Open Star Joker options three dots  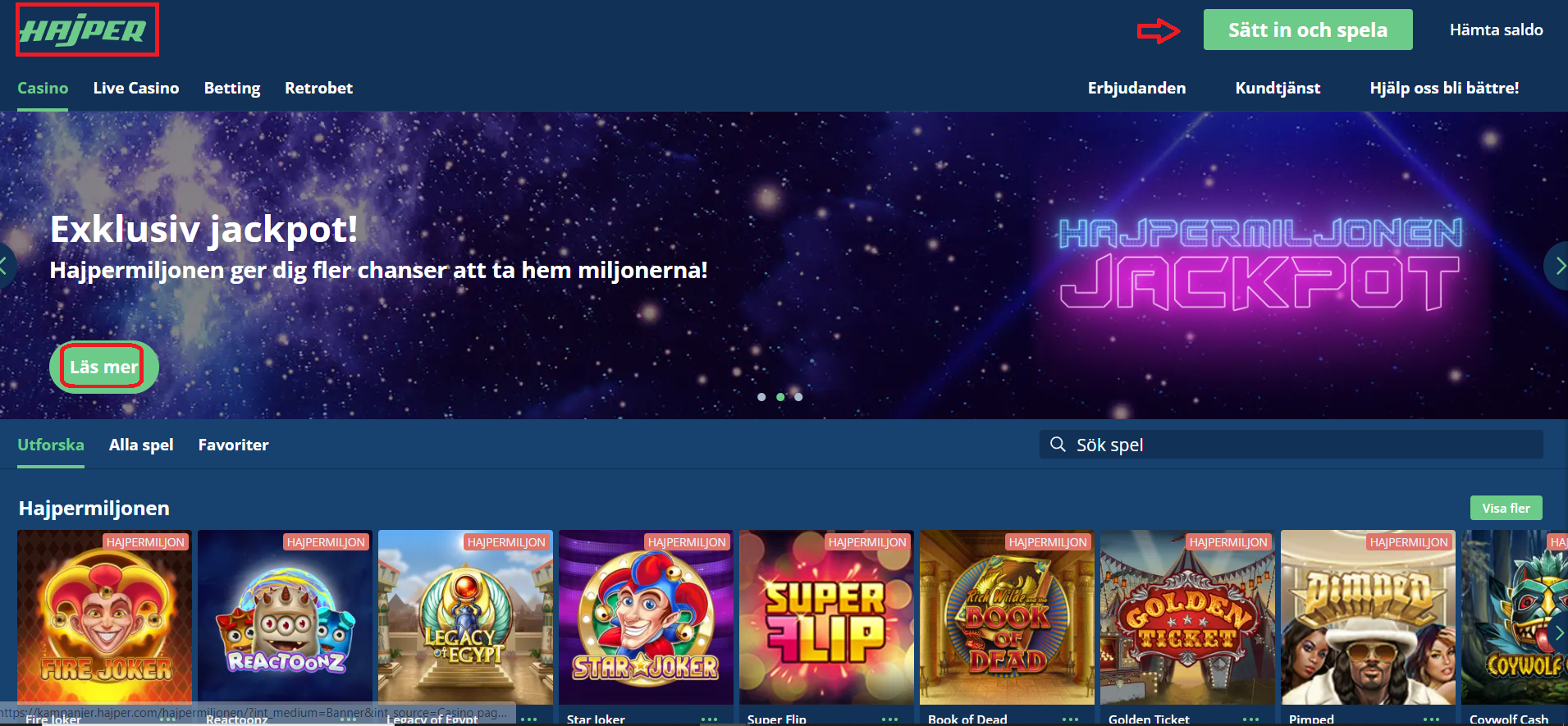(709, 719)
